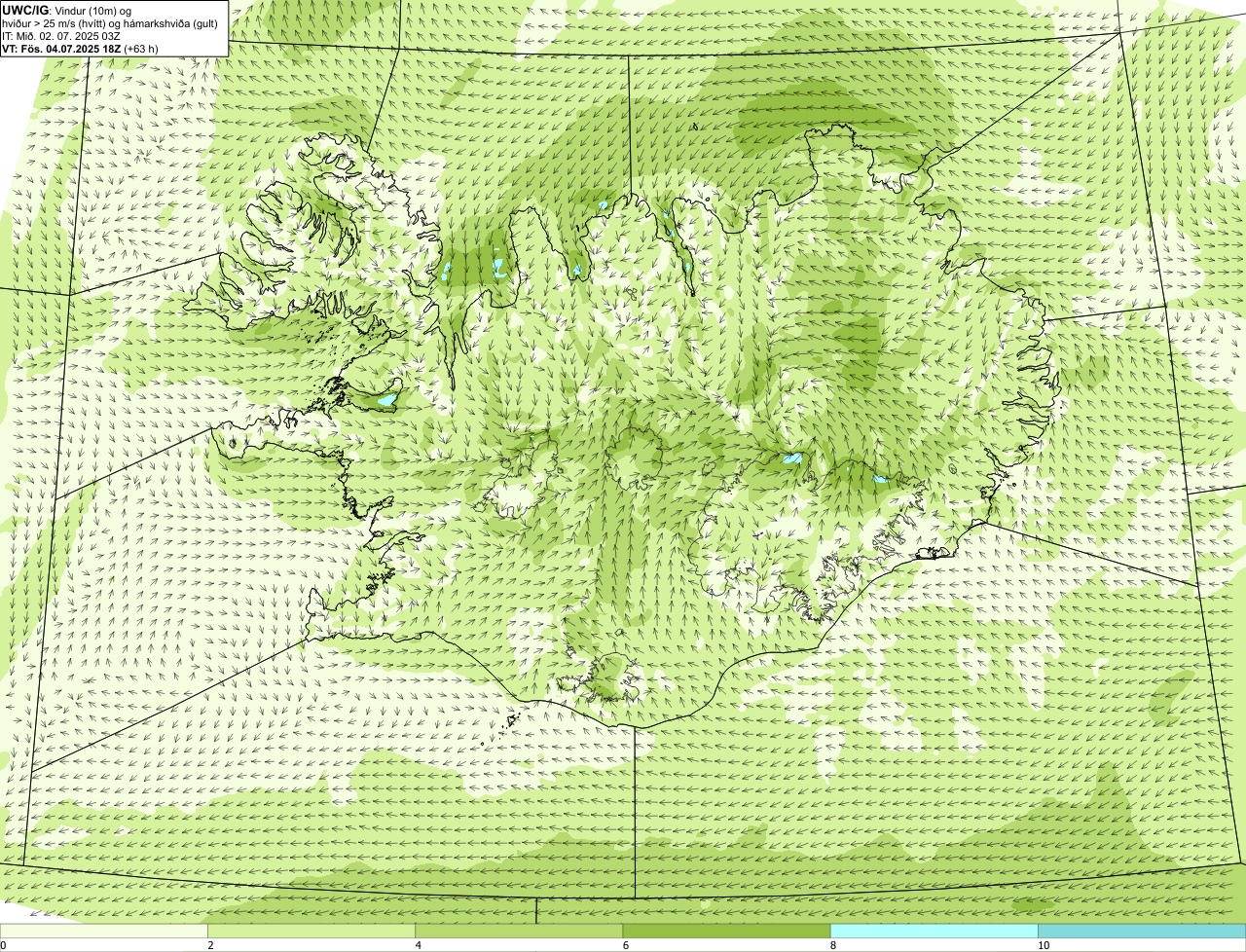
Task: Click the teal legend swatch above 10 m/s
Action: click(1142, 932)
